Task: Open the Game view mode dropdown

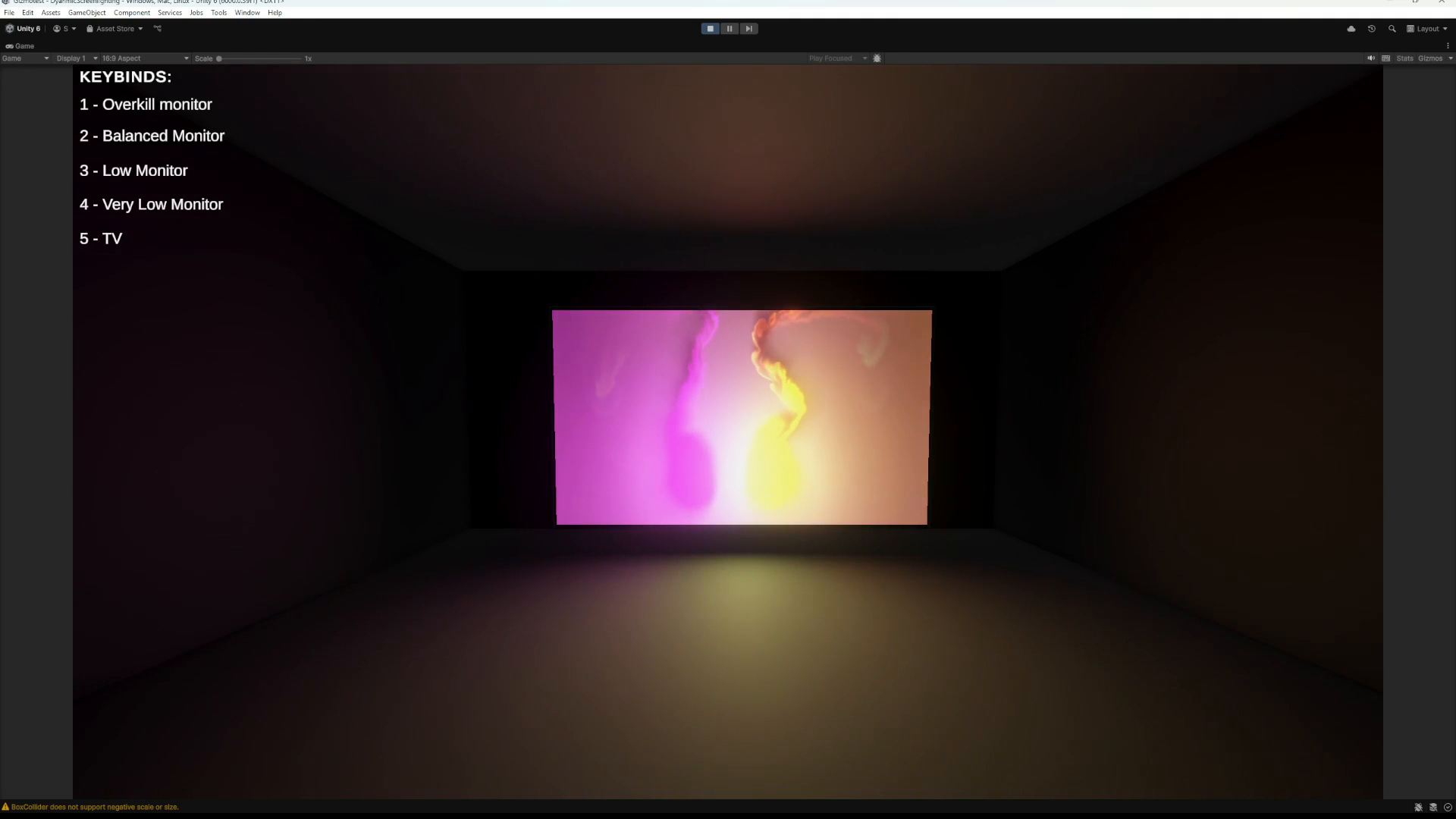Action: [26, 58]
